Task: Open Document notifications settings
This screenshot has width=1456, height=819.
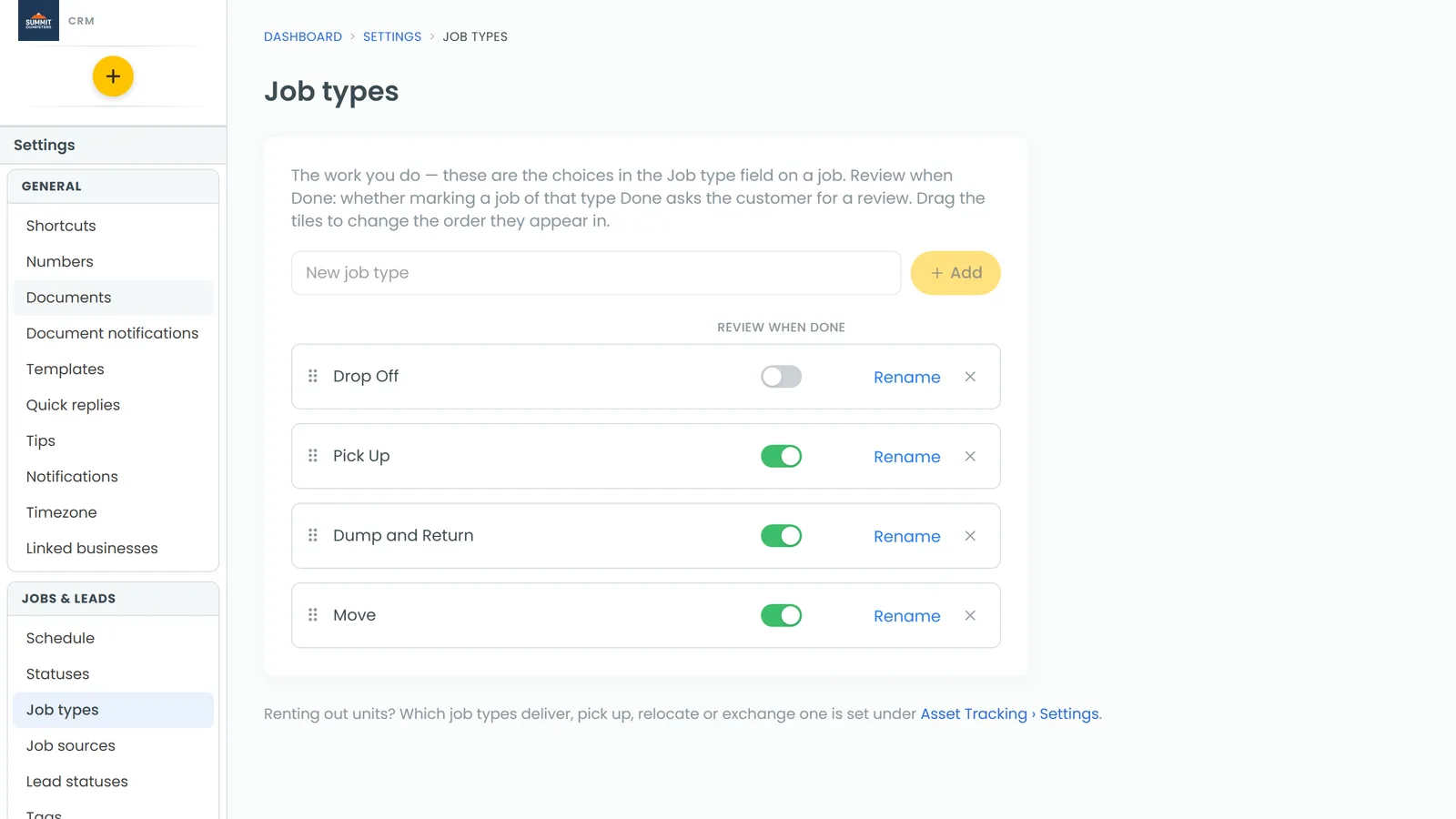Action: click(113, 333)
